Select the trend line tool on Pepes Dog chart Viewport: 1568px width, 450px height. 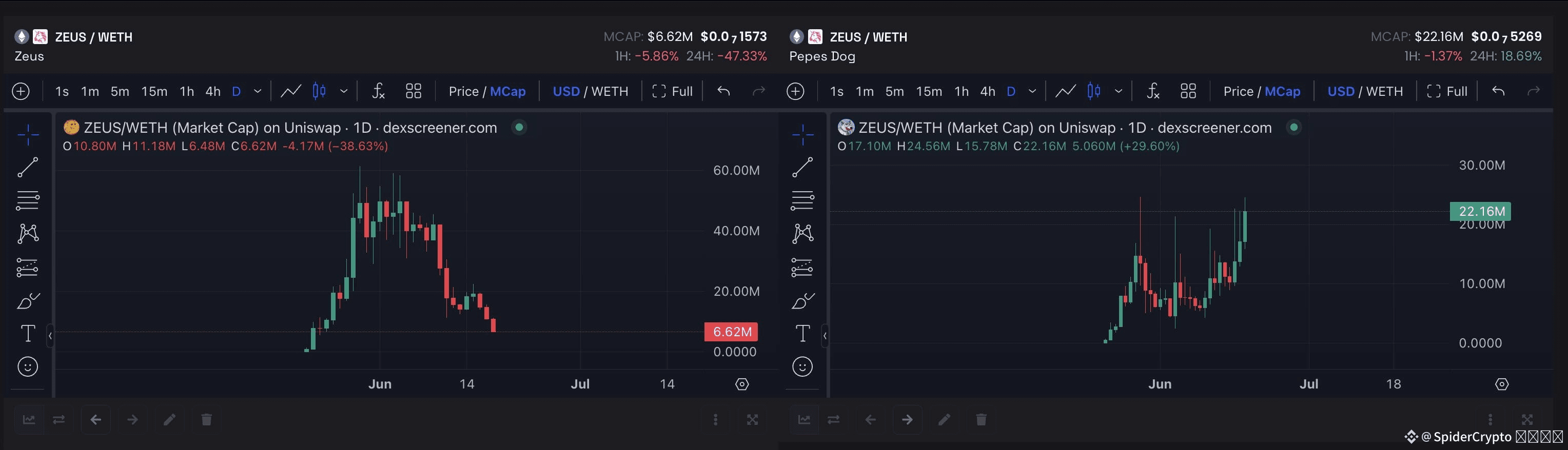point(802,167)
